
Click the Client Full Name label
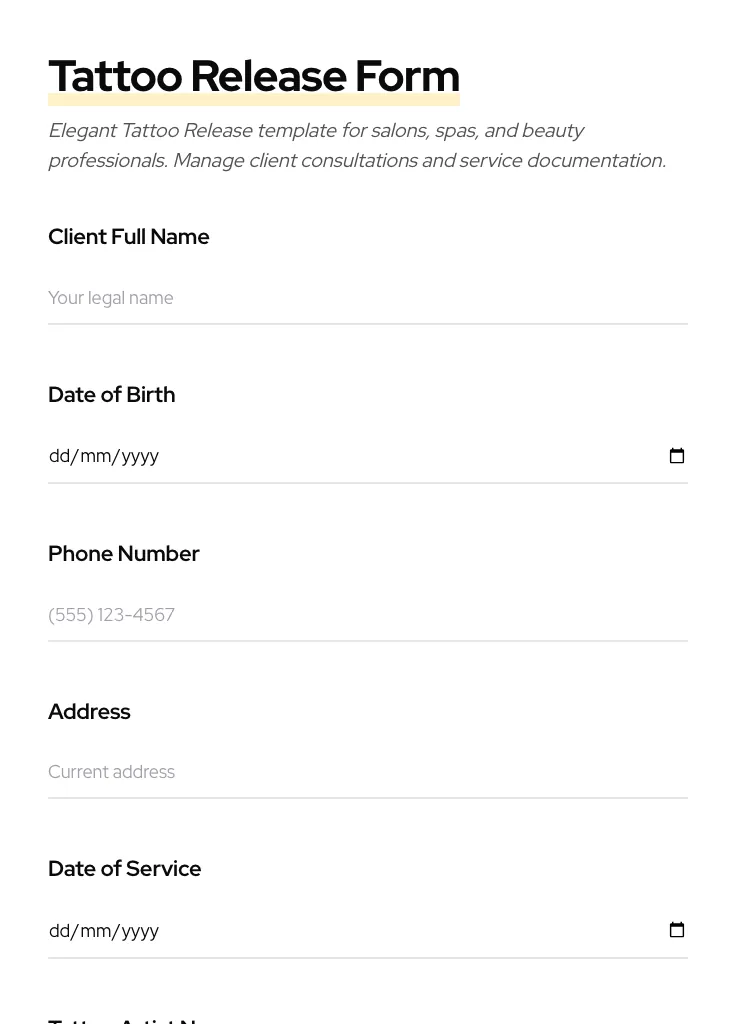(128, 237)
